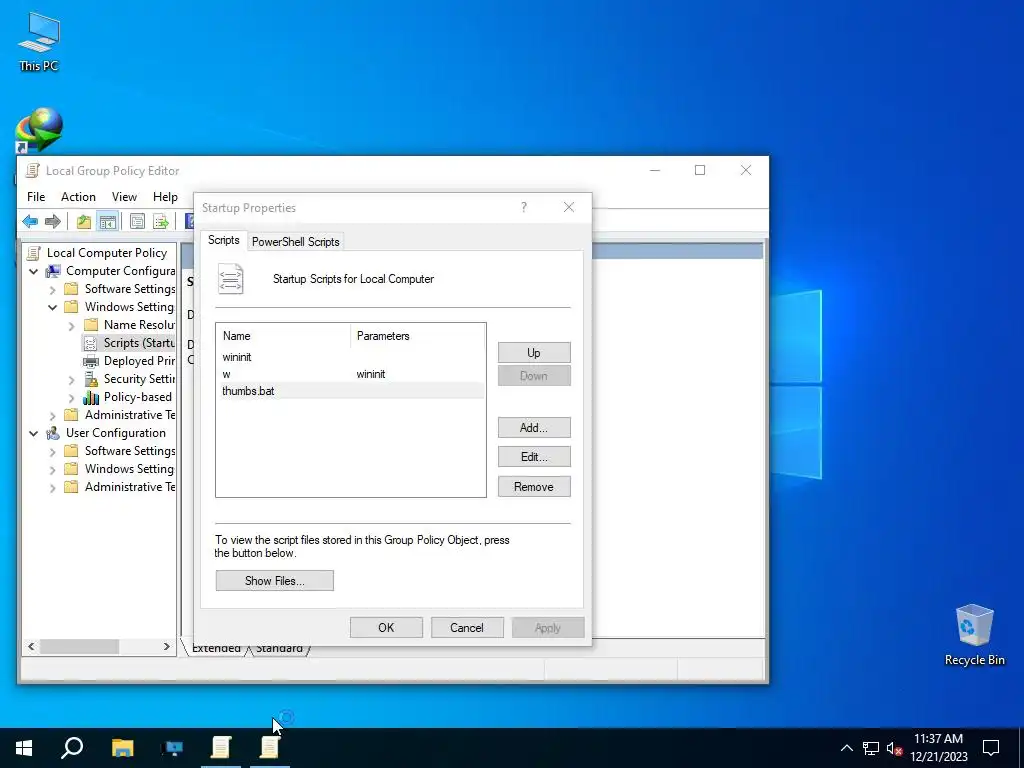
Task: Collapse the User Configuration tree node
Action: (x=33, y=433)
